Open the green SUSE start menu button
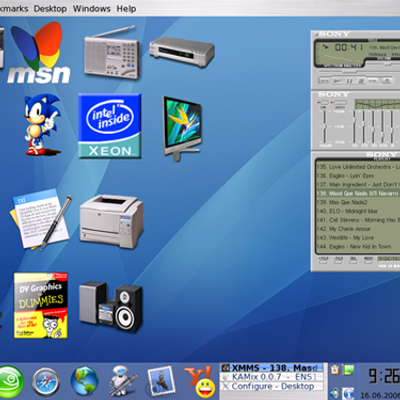This screenshot has width=400, height=400. click(10, 382)
